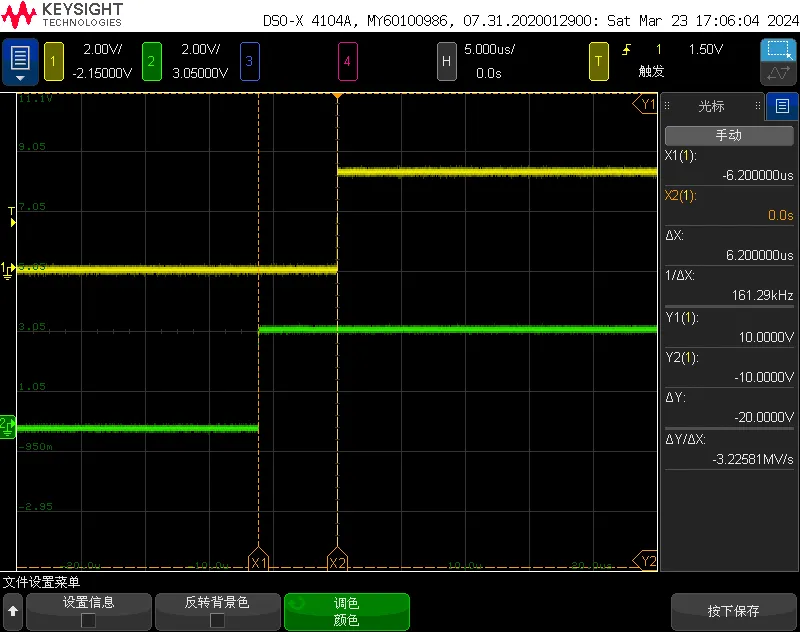Click the X2 cursor marker below the grid
The image size is (800, 632).
coord(337,562)
